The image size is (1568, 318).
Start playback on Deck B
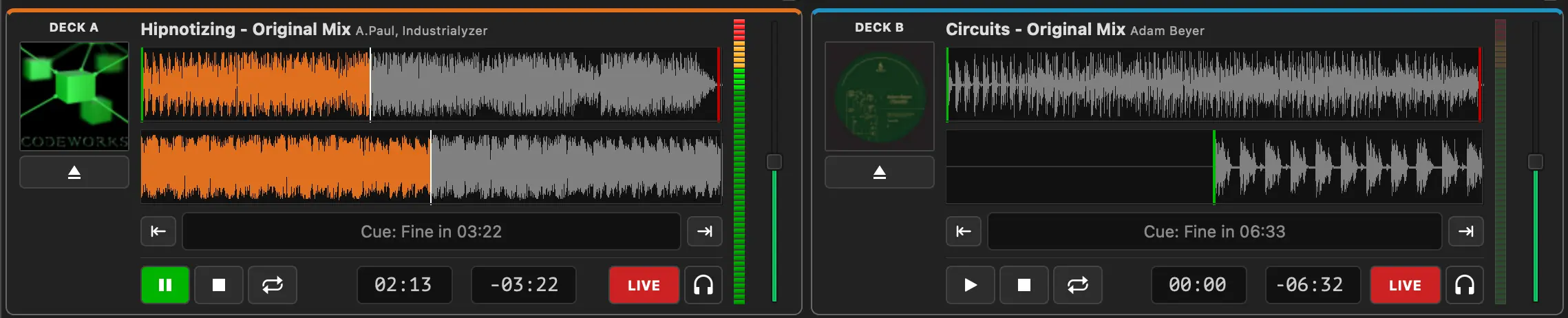pyautogui.click(x=971, y=285)
